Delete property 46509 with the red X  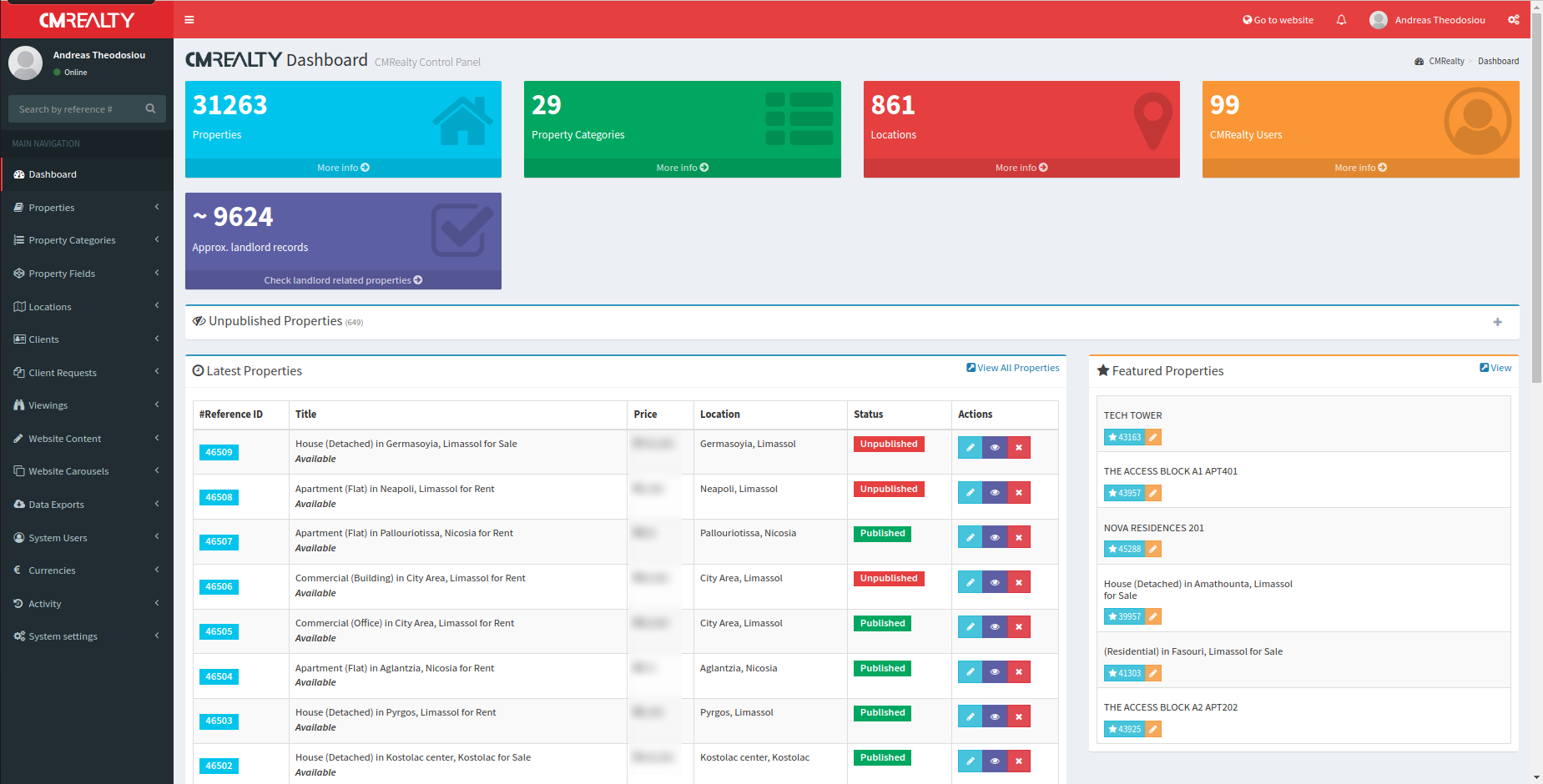point(1019,448)
